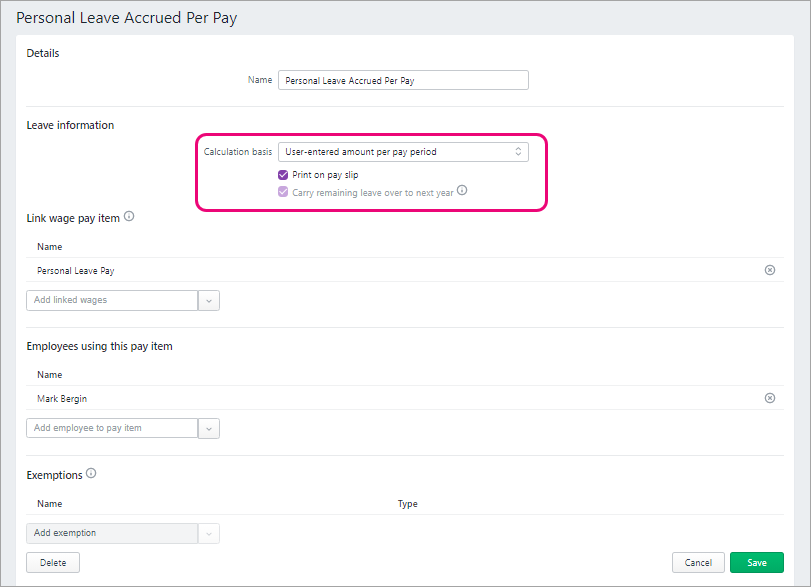811x587 pixels.
Task: Toggle Carry remaining leave over checkbox
Action: (284, 191)
